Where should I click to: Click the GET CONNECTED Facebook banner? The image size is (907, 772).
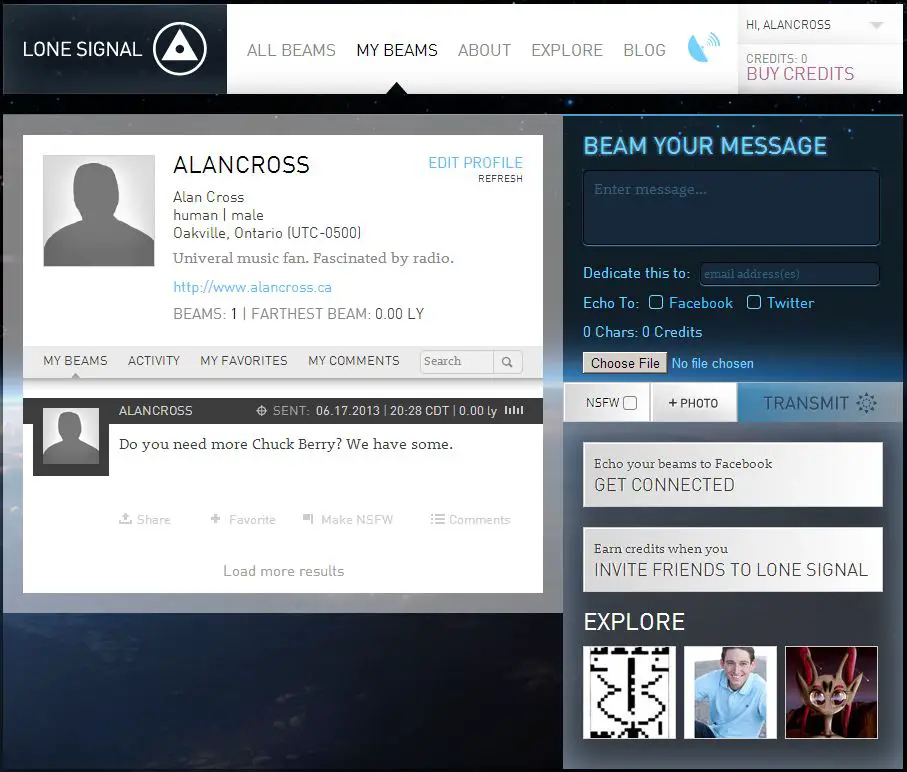(x=733, y=475)
